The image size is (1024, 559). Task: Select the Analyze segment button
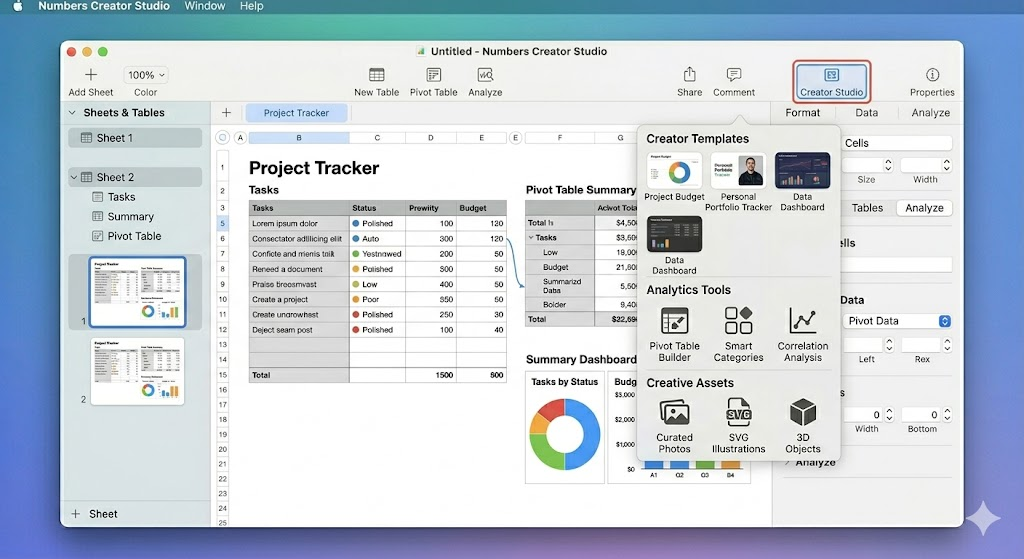[x=924, y=208]
